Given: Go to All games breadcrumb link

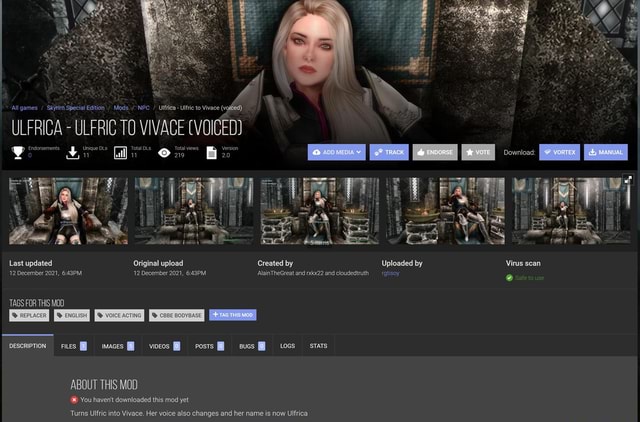Looking at the screenshot, I should pos(24,107).
